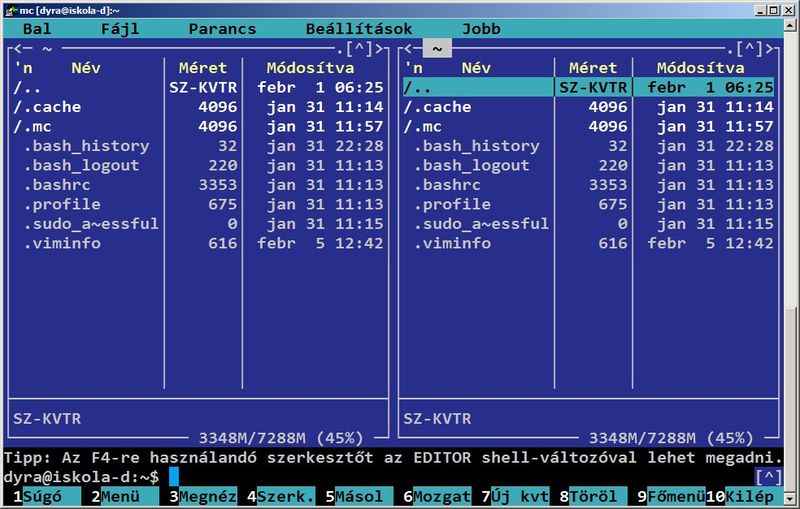Click the Méret column header in left panel

click(x=203, y=68)
